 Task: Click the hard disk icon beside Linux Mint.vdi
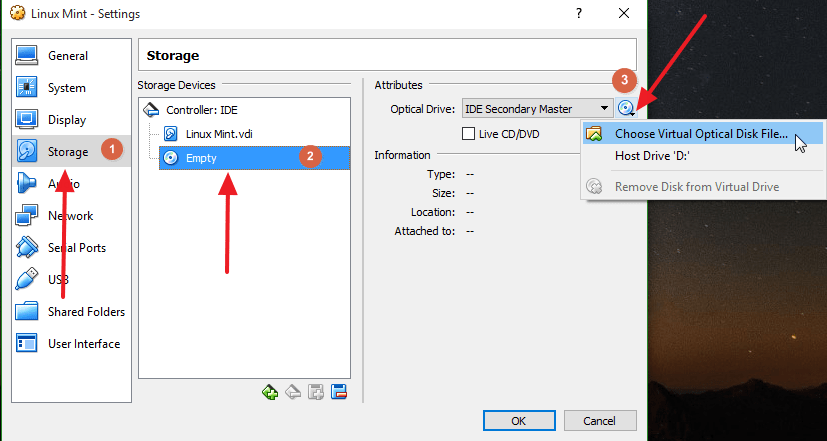pos(171,133)
